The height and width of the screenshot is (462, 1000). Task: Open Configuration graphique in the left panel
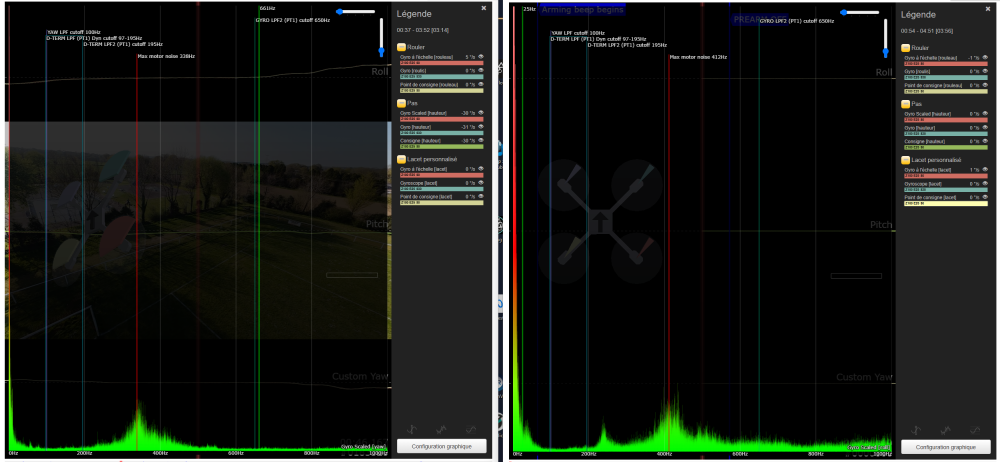[x=441, y=446]
